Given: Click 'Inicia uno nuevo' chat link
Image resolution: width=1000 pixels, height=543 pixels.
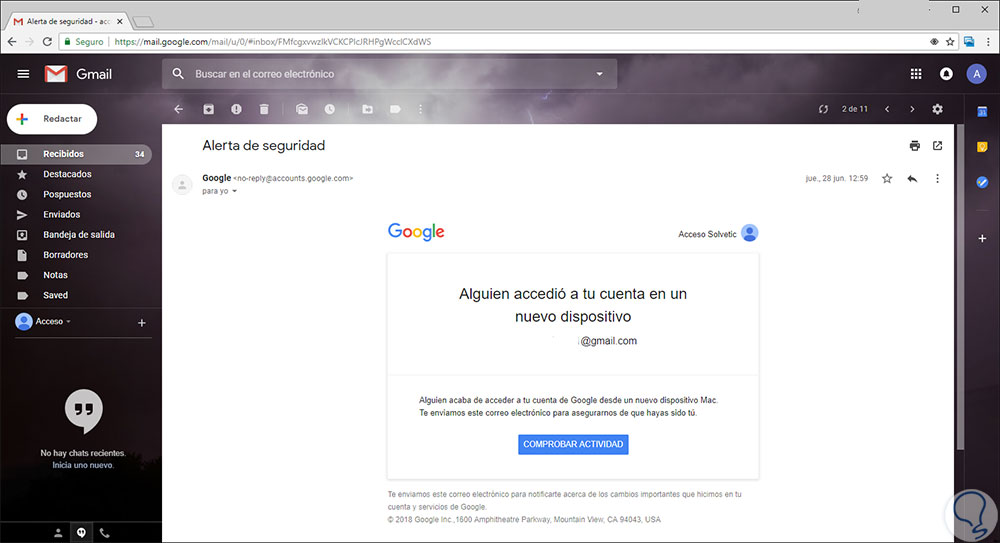Looking at the screenshot, I should point(83,465).
